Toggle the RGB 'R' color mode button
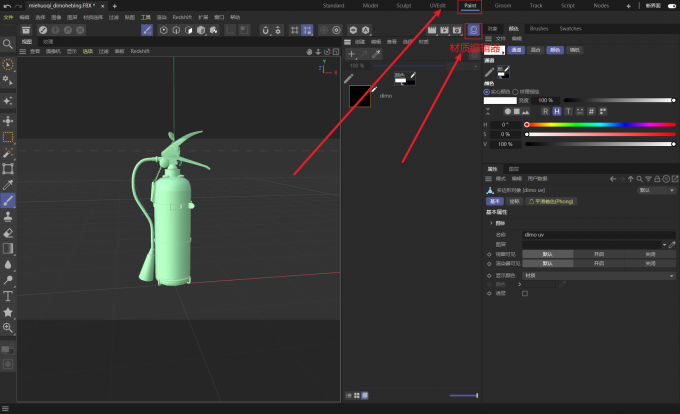 tap(546, 111)
